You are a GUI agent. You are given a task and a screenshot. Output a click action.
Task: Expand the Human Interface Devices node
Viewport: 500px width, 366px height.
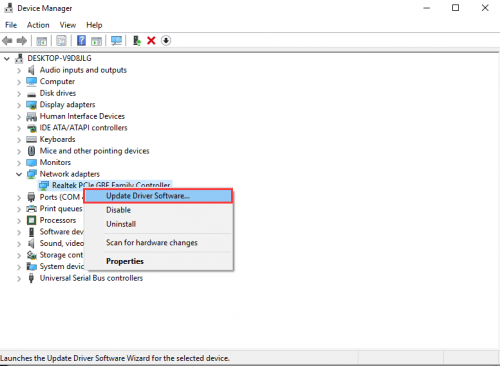pos(19,117)
